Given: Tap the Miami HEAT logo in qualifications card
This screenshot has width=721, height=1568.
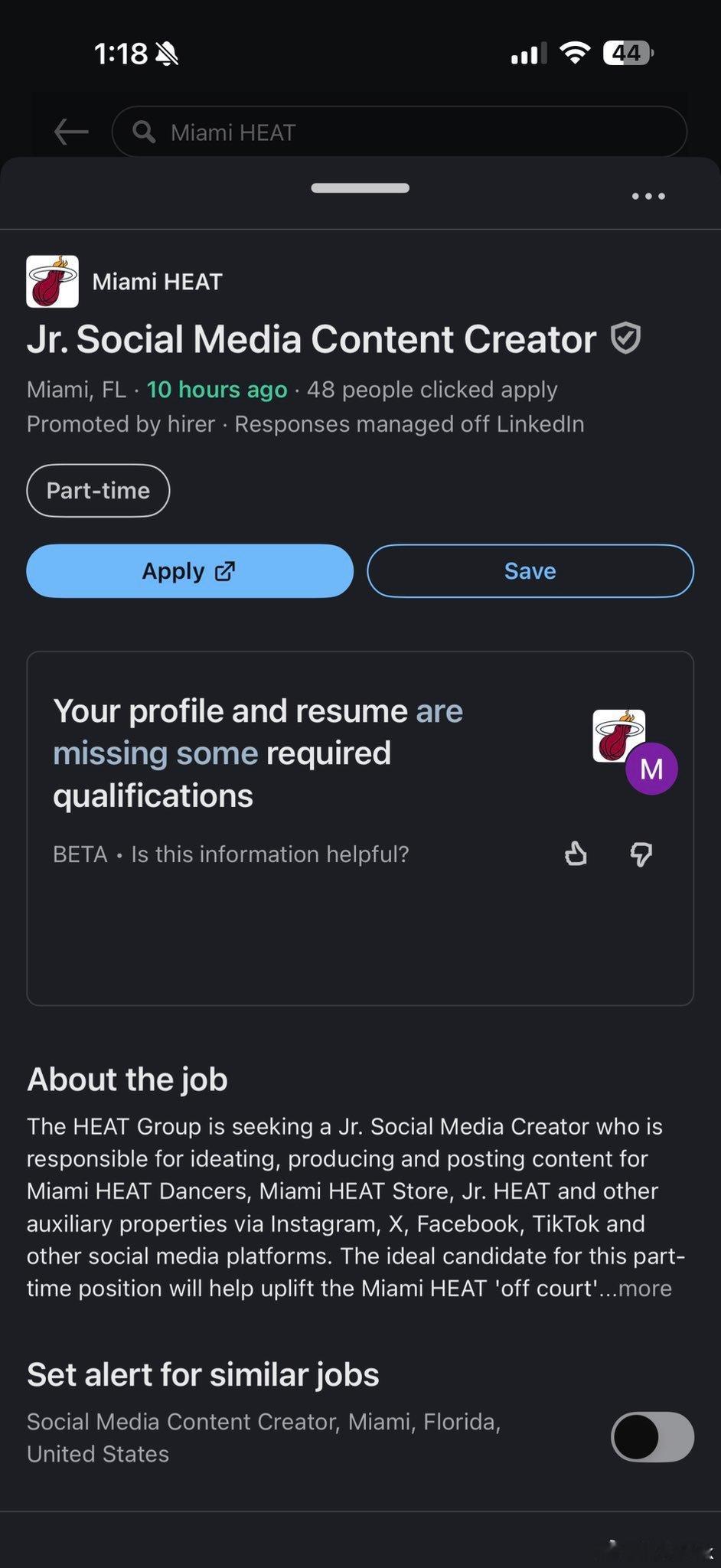Looking at the screenshot, I should pyautogui.click(x=618, y=736).
